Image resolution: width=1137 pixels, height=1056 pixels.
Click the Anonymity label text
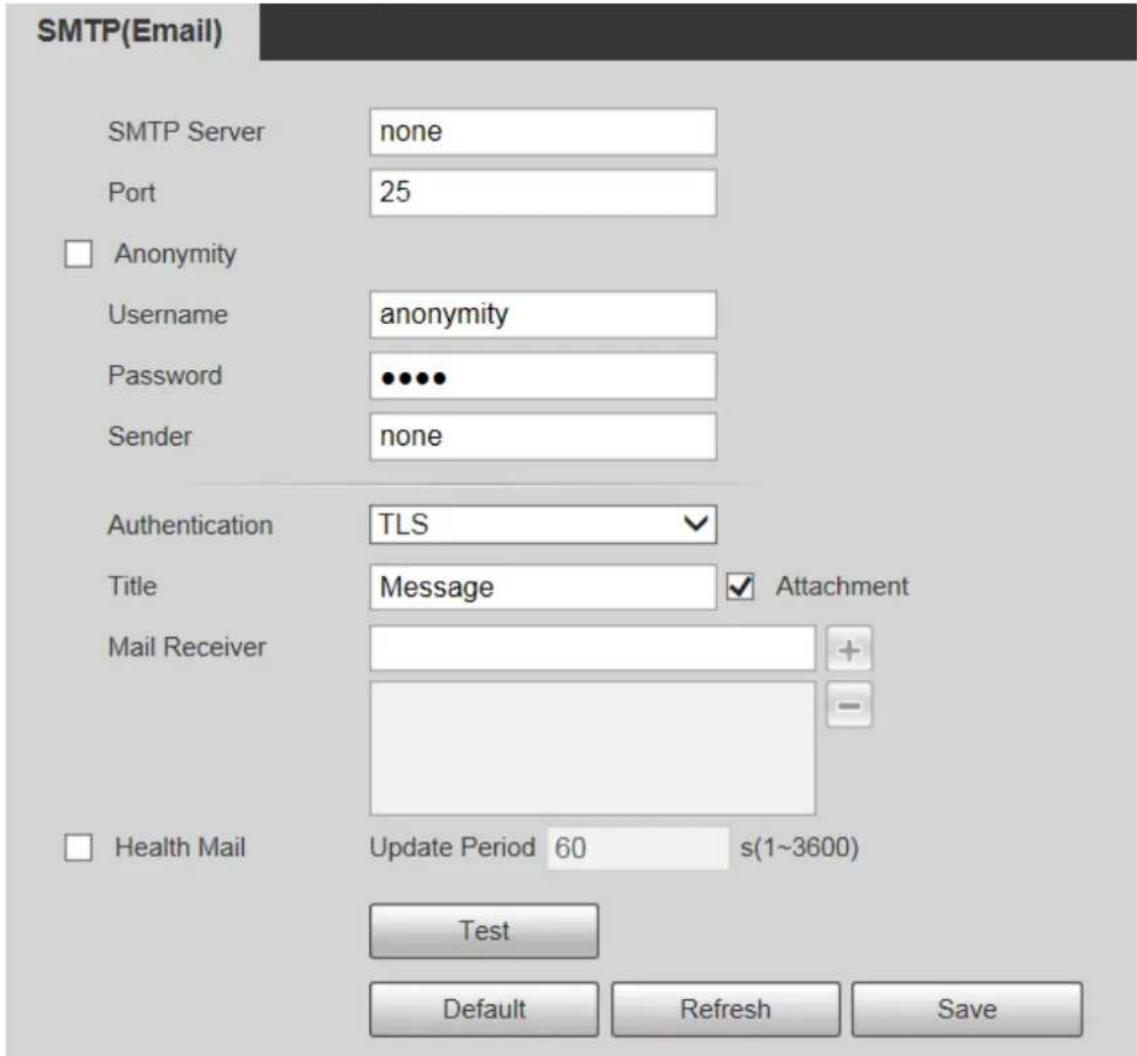click(x=175, y=255)
